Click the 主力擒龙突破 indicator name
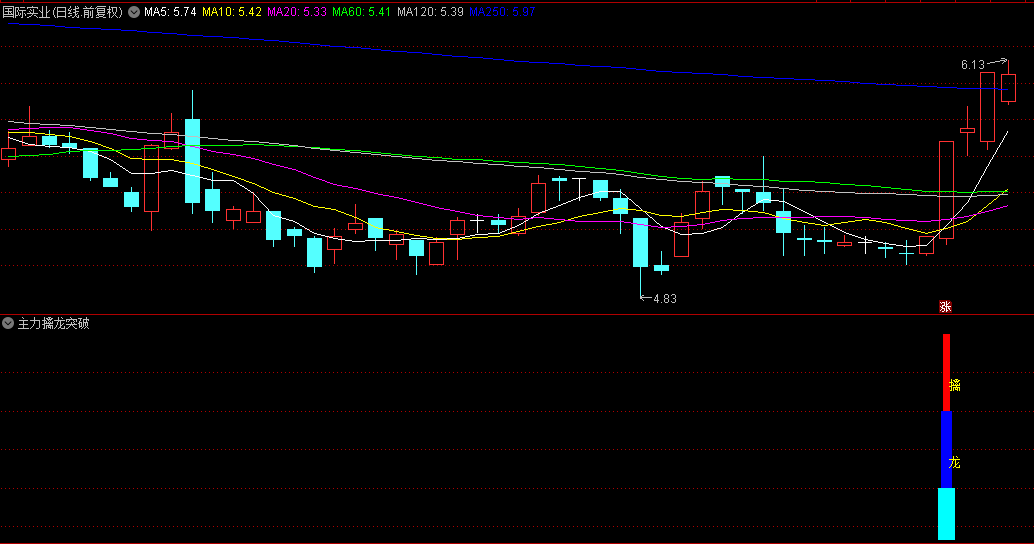 pyautogui.click(x=53, y=323)
